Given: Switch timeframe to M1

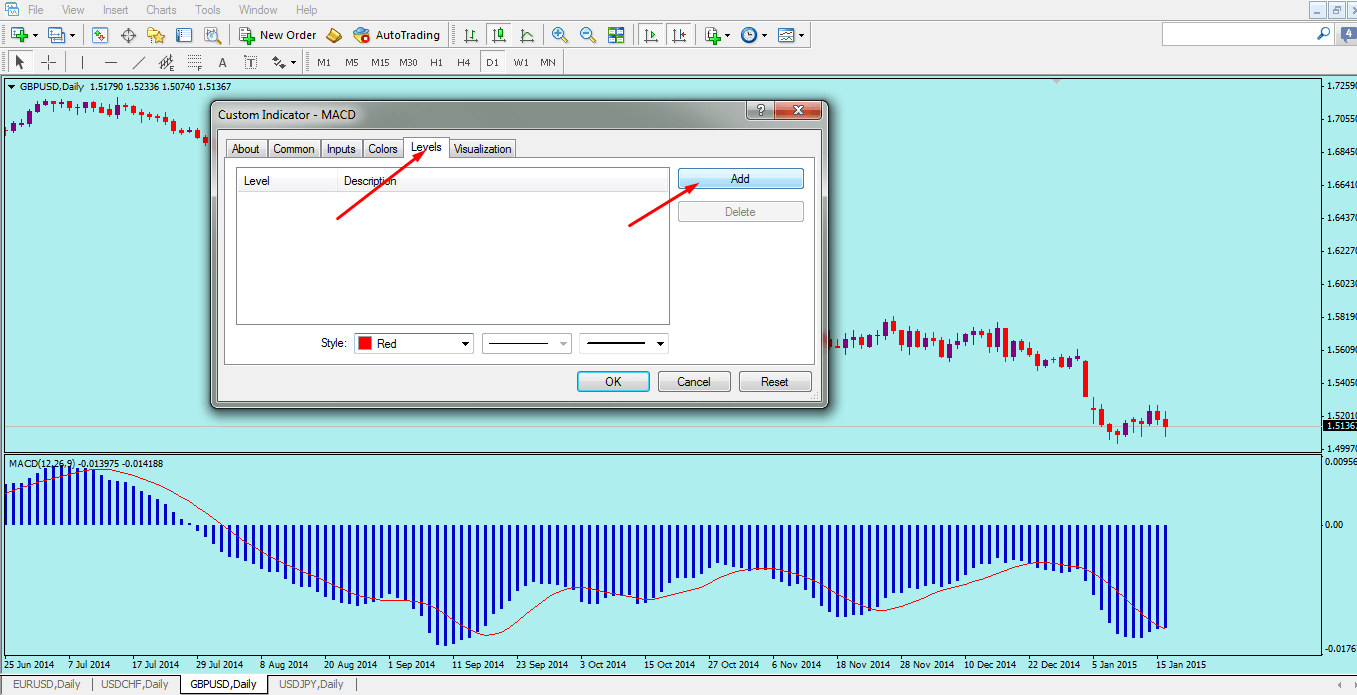Looking at the screenshot, I should click(323, 62).
